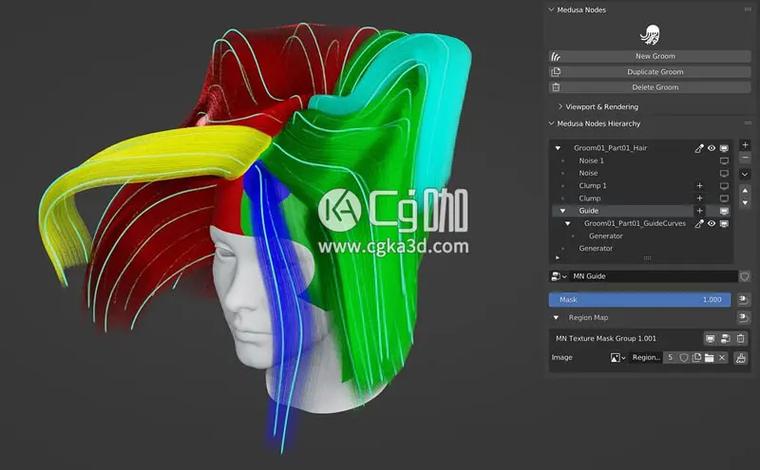The height and width of the screenshot is (470, 760).
Task: Open image file with folder icon
Action: [709, 358]
